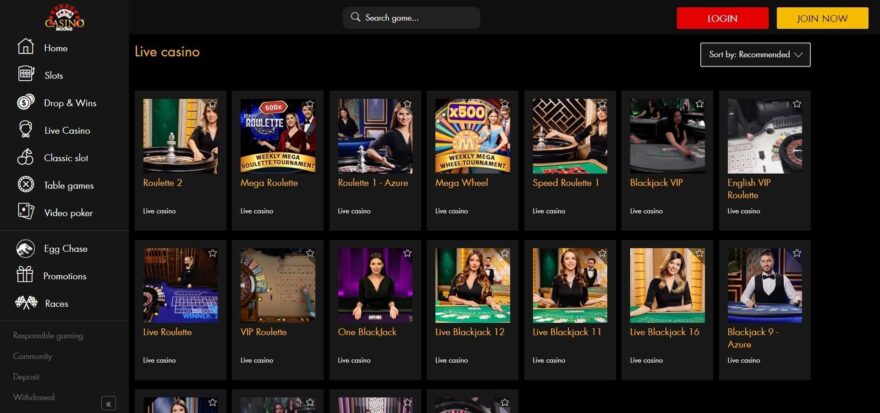Click the casino logo
Viewport: 880px width, 413px height.
(x=65, y=17)
